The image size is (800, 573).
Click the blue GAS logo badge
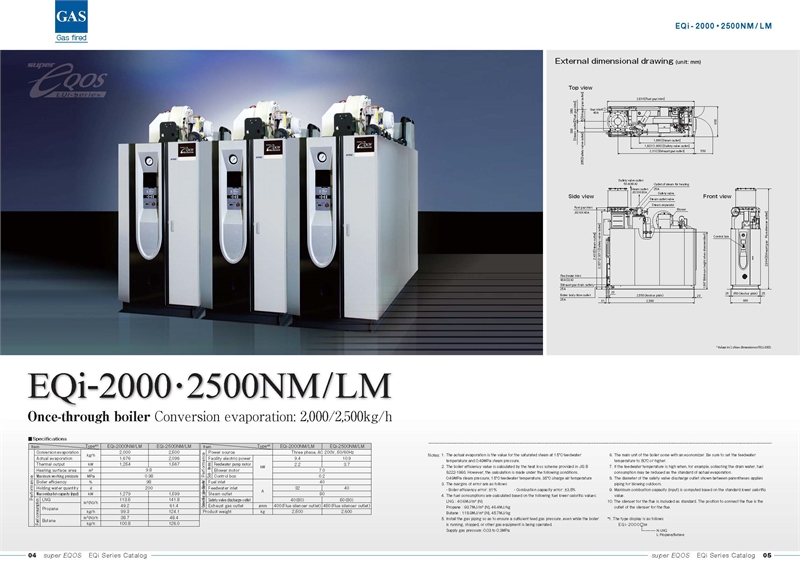click(x=71, y=16)
